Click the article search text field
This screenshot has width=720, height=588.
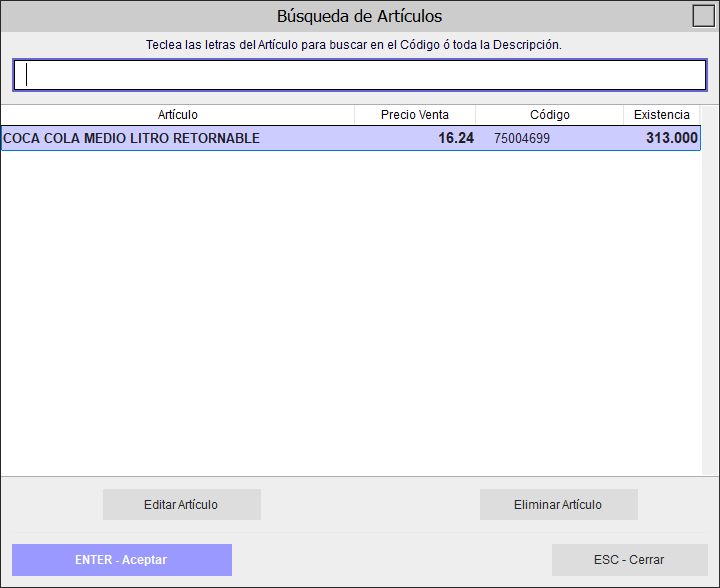tap(360, 75)
